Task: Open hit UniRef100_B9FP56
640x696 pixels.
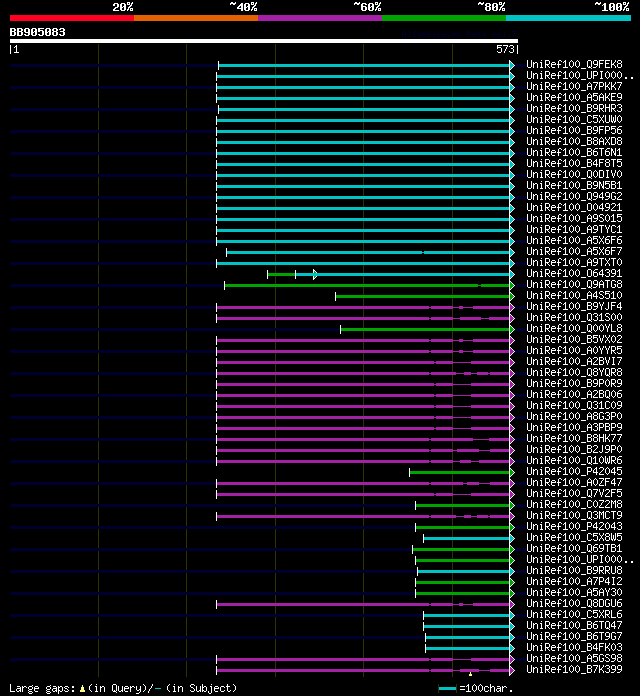Action: [574, 130]
